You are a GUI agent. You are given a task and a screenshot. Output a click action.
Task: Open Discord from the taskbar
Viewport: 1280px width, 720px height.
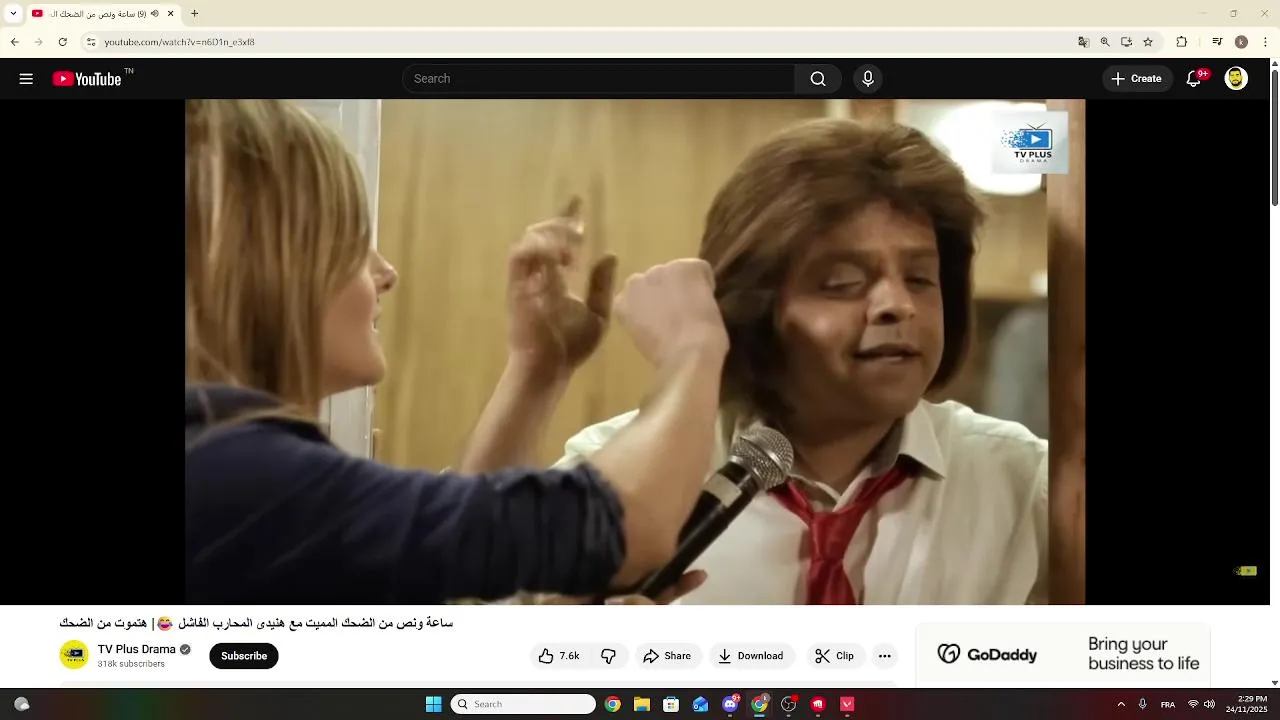click(x=730, y=704)
